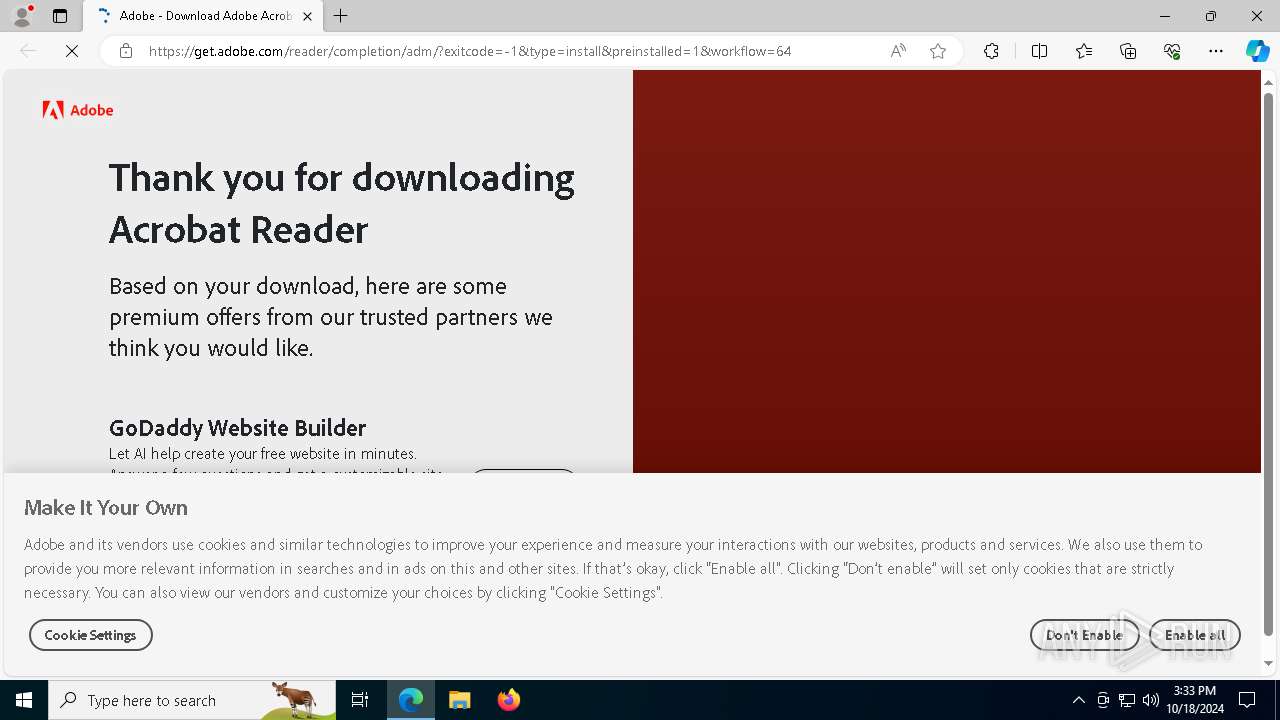Image resolution: width=1280 pixels, height=720 pixels.
Task: Click Thank you for downloading heading
Action: click(341, 203)
